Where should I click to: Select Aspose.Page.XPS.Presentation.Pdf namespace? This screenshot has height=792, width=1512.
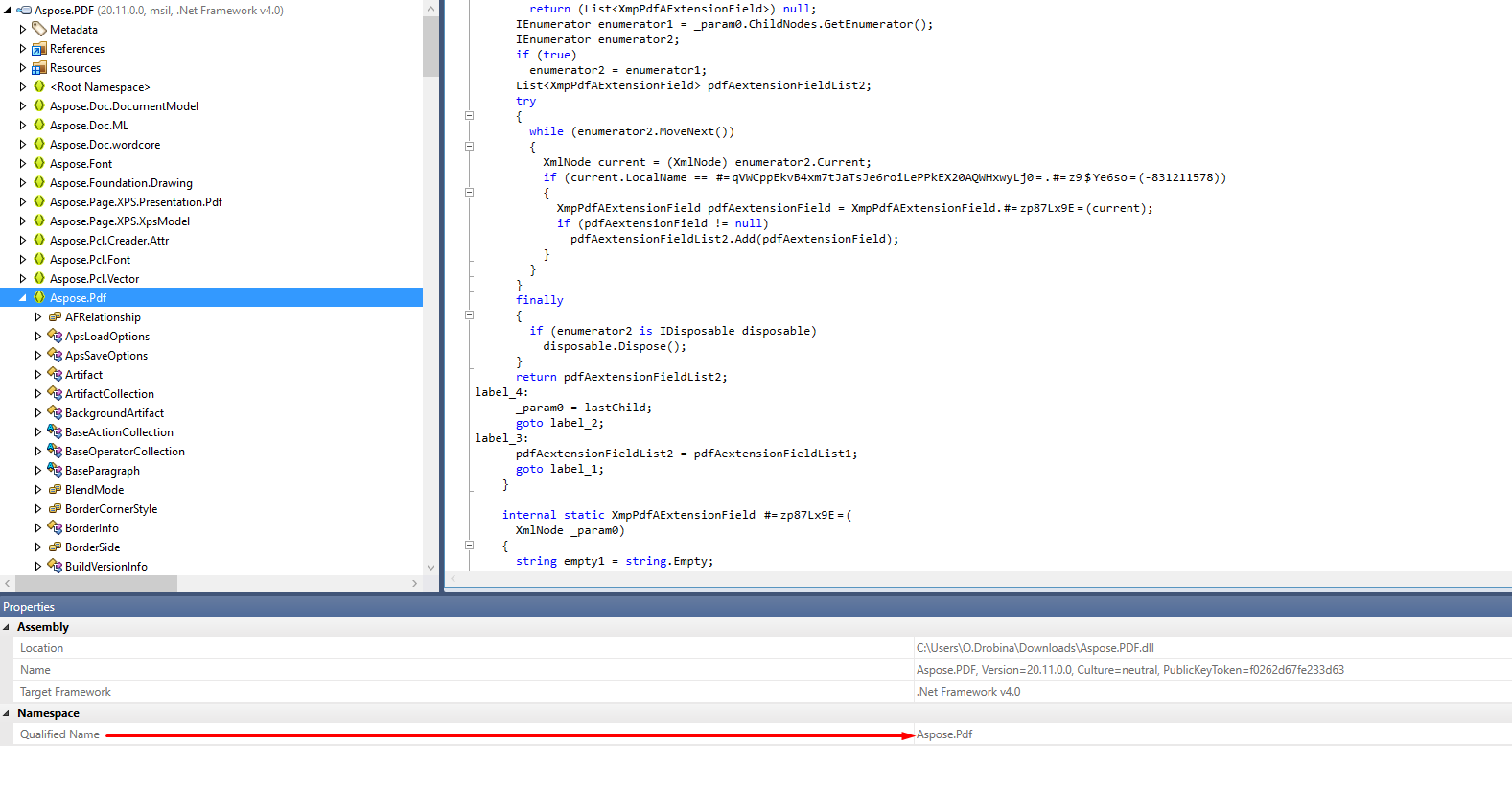[136, 202]
